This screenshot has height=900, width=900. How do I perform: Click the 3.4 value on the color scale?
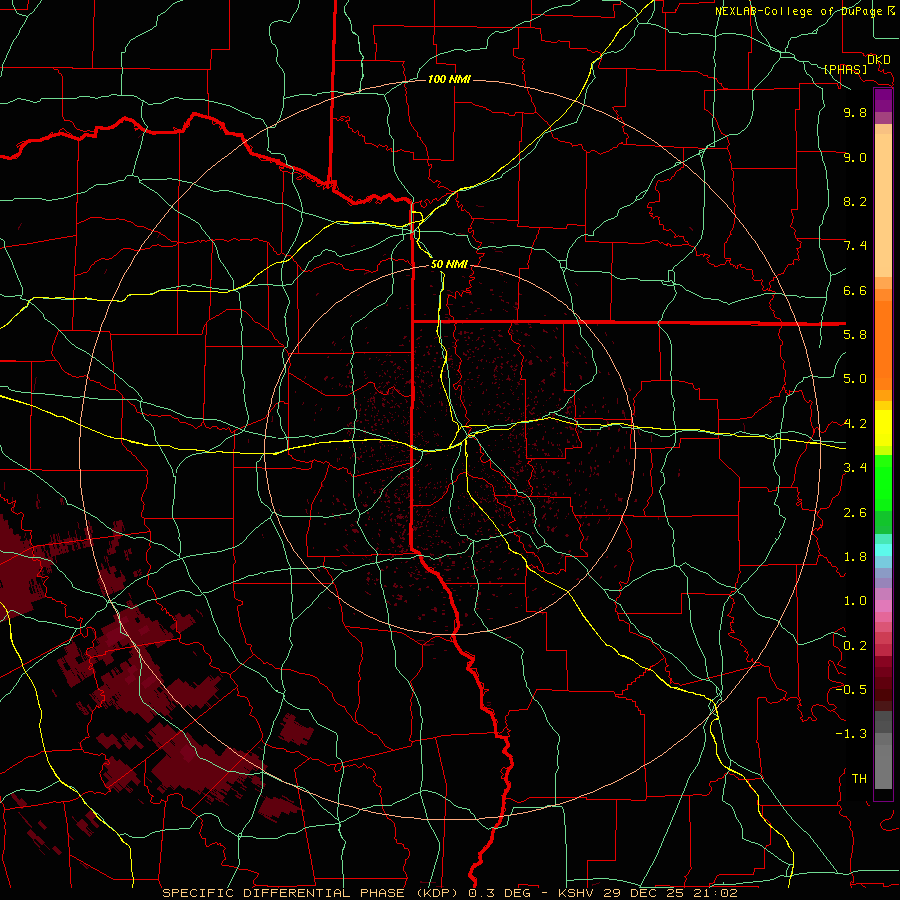(x=855, y=468)
